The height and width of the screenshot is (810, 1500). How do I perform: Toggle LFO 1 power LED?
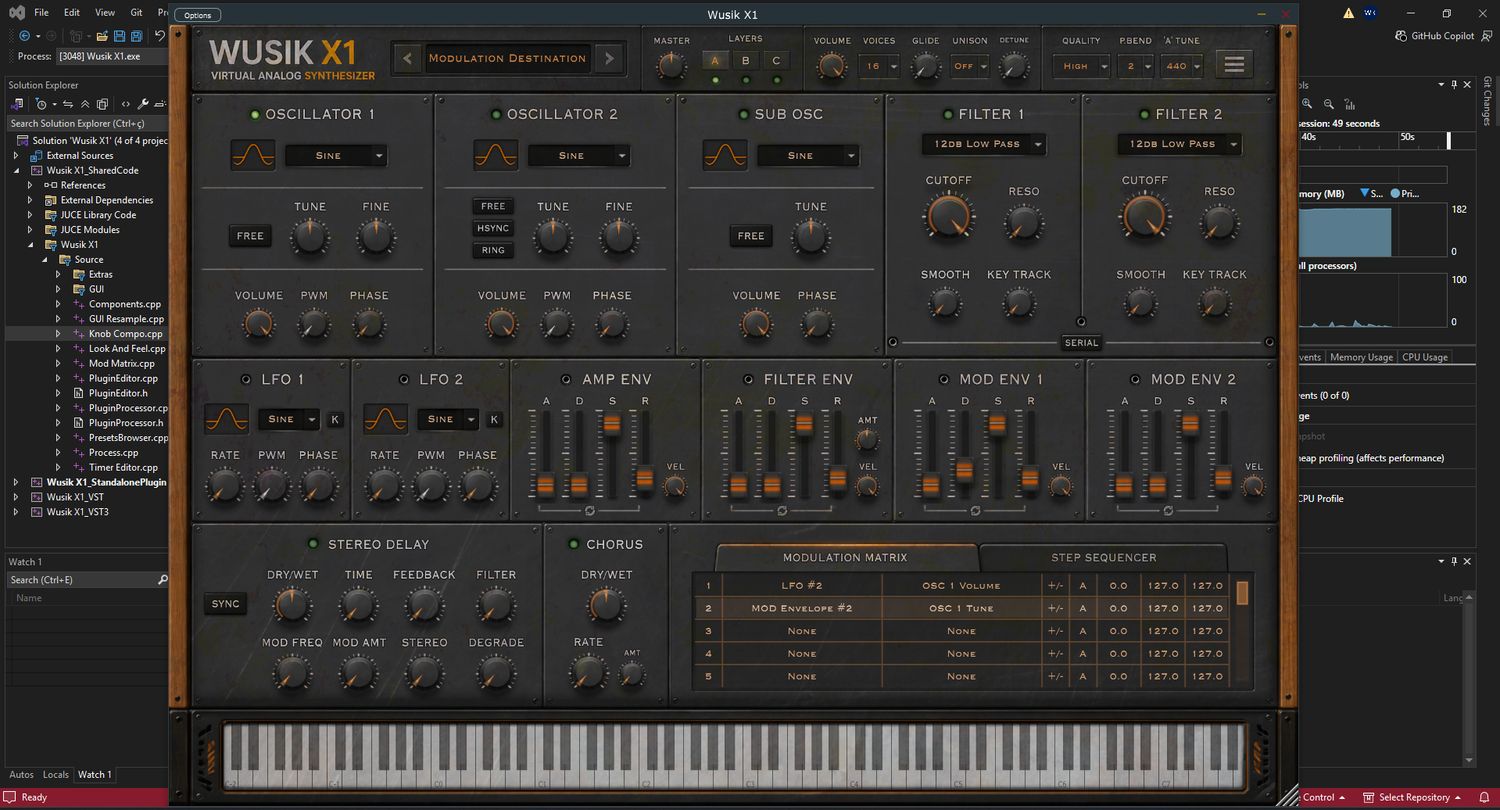[x=247, y=380]
